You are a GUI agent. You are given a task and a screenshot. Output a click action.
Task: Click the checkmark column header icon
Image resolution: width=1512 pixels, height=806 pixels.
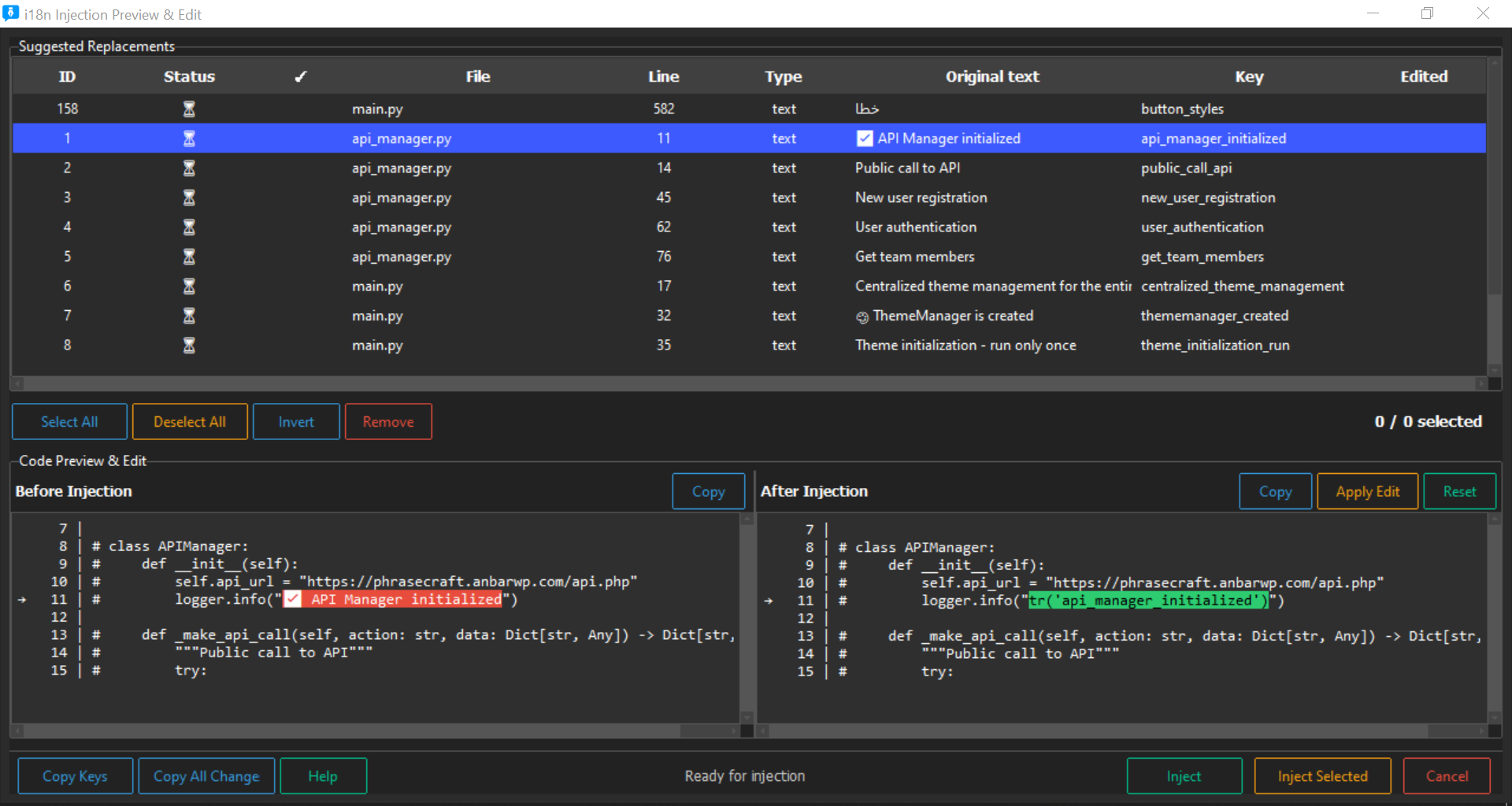click(301, 76)
